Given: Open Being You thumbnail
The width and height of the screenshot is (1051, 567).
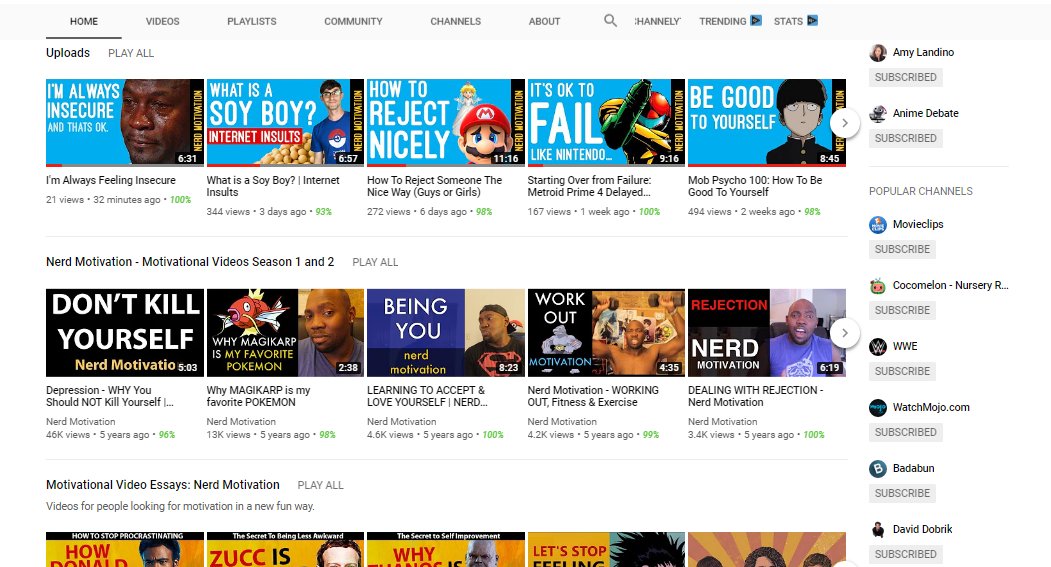Looking at the screenshot, I should (x=446, y=333).
